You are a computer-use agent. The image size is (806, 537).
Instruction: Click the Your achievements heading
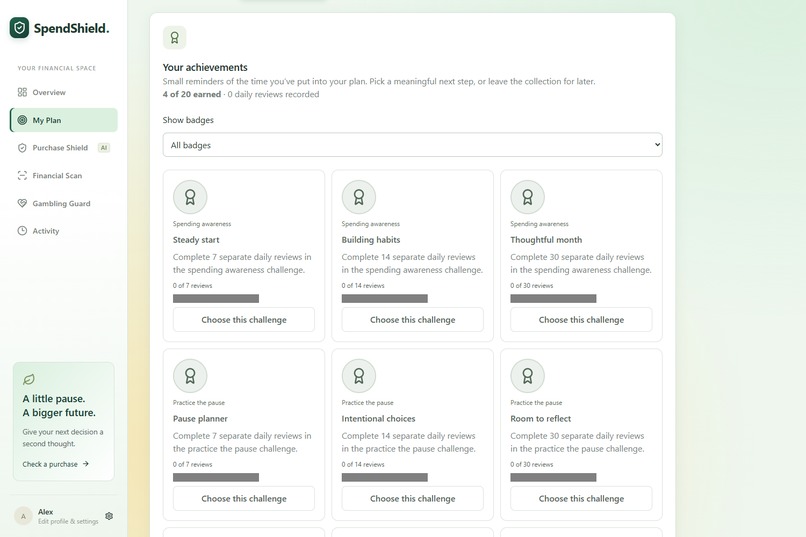[205, 67]
